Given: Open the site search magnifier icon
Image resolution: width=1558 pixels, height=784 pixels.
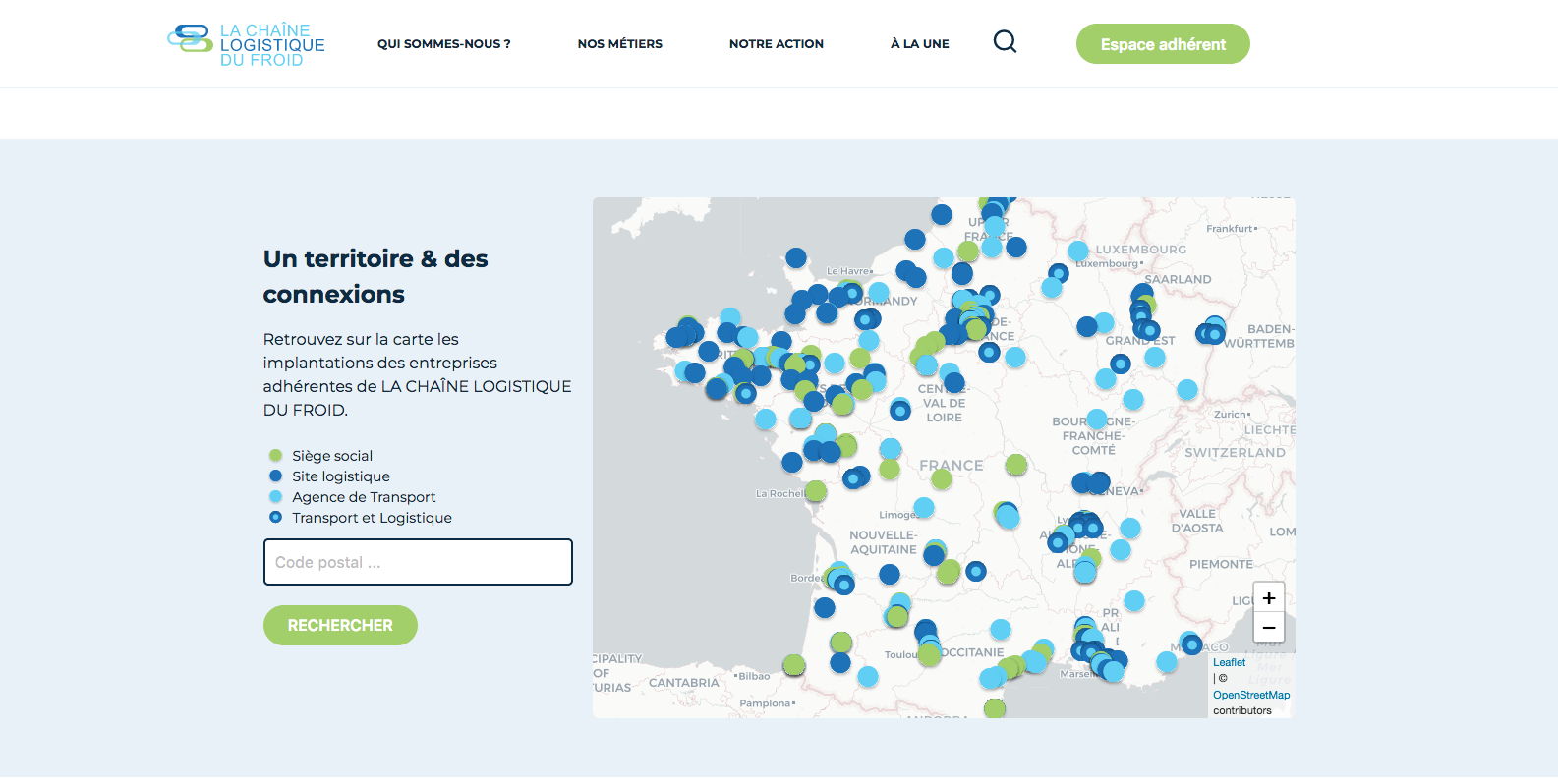Looking at the screenshot, I should [1005, 41].
